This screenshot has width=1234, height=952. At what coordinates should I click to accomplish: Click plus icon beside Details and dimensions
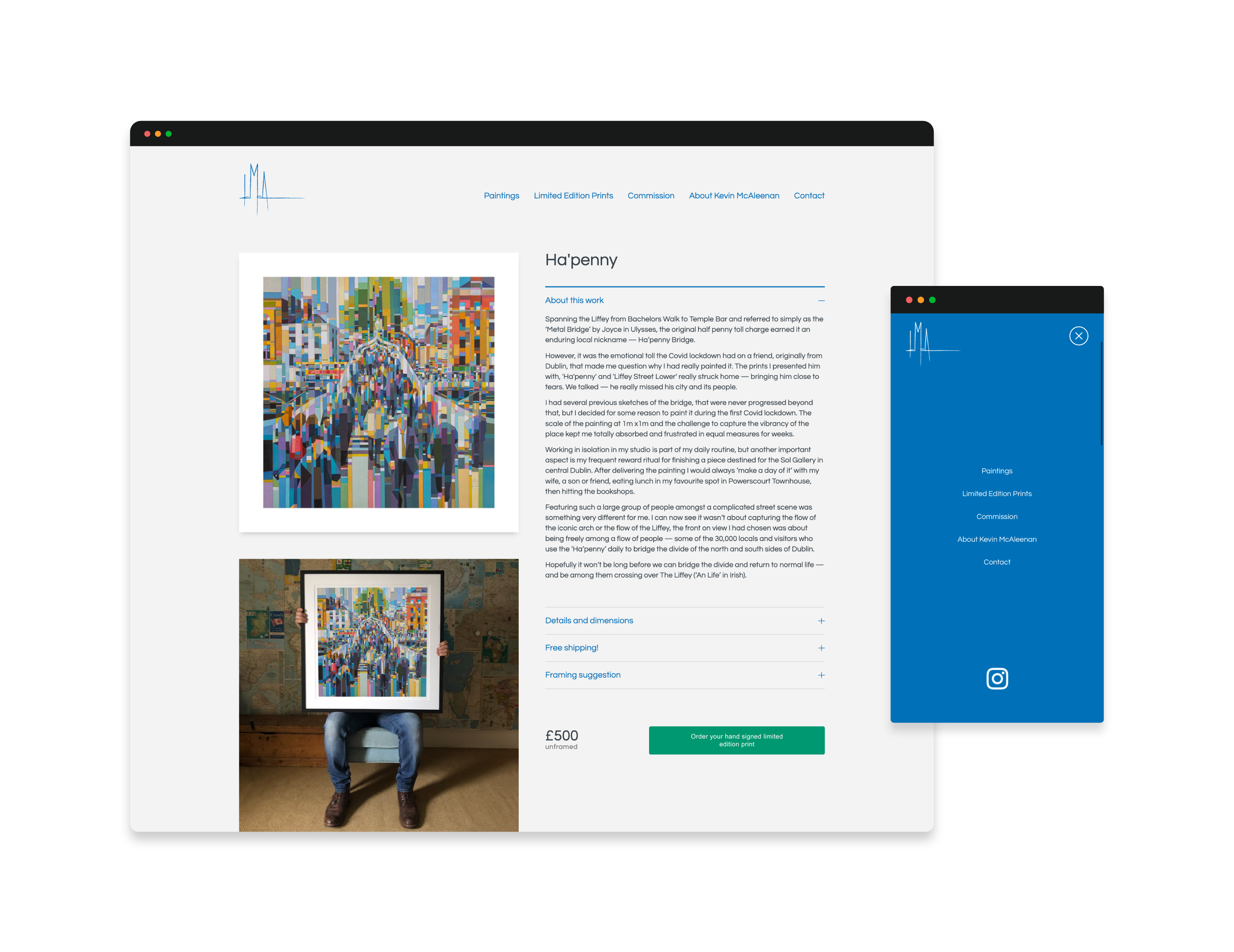coord(821,621)
